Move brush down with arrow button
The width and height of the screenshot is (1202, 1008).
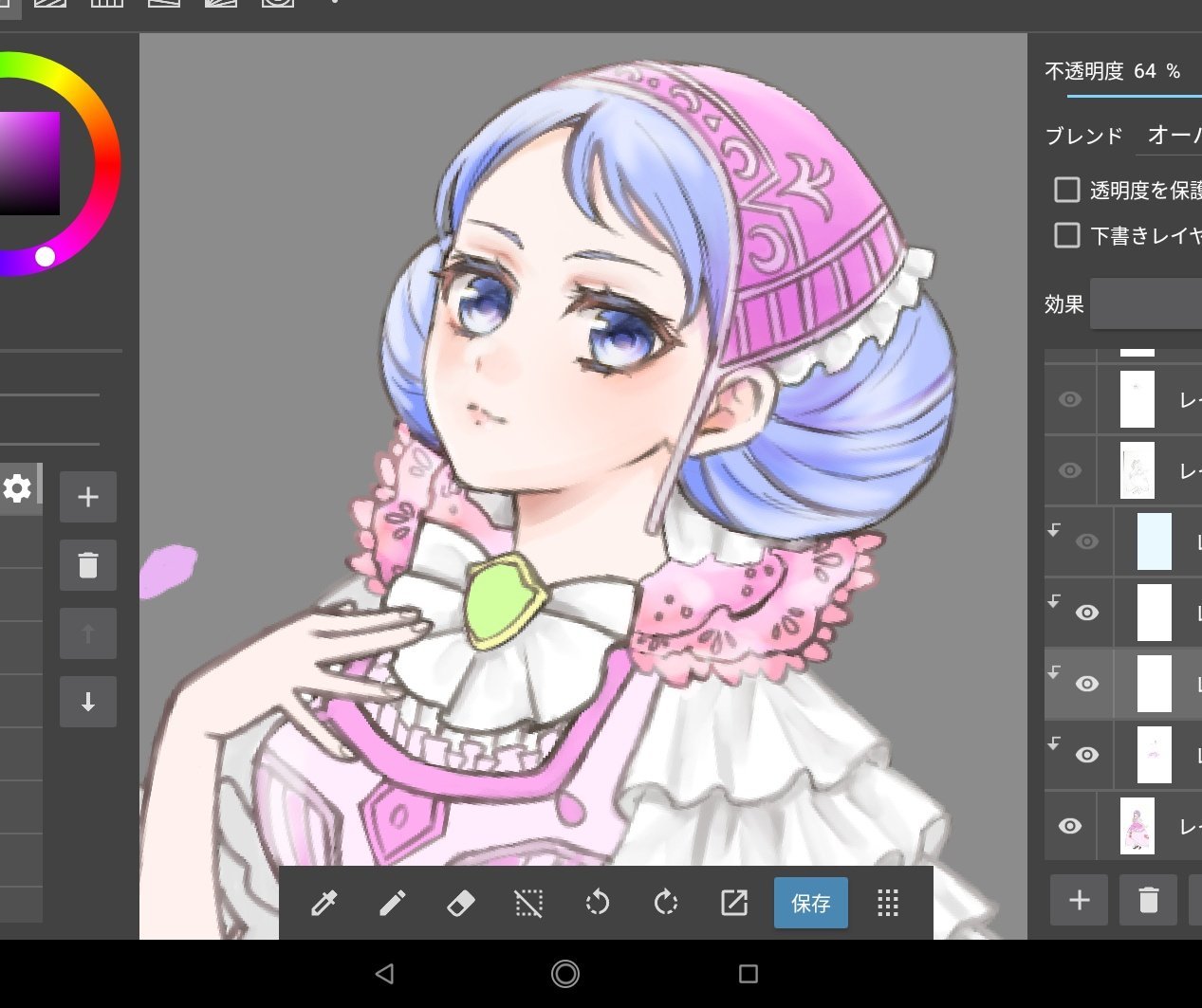click(88, 702)
